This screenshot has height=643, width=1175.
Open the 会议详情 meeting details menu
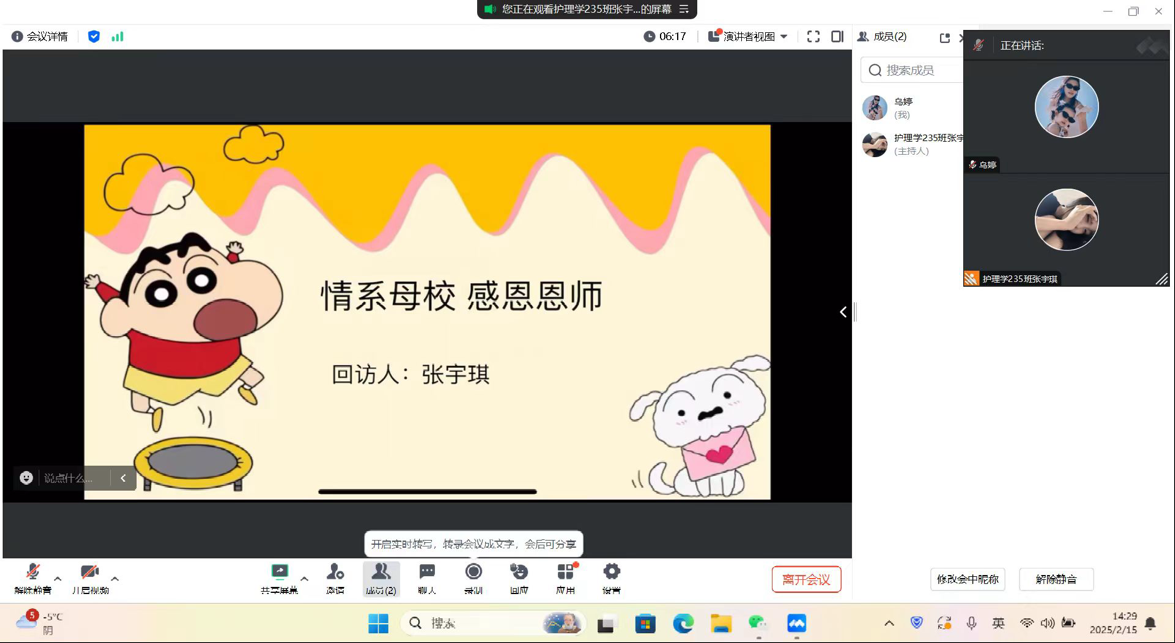click(x=40, y=37)
